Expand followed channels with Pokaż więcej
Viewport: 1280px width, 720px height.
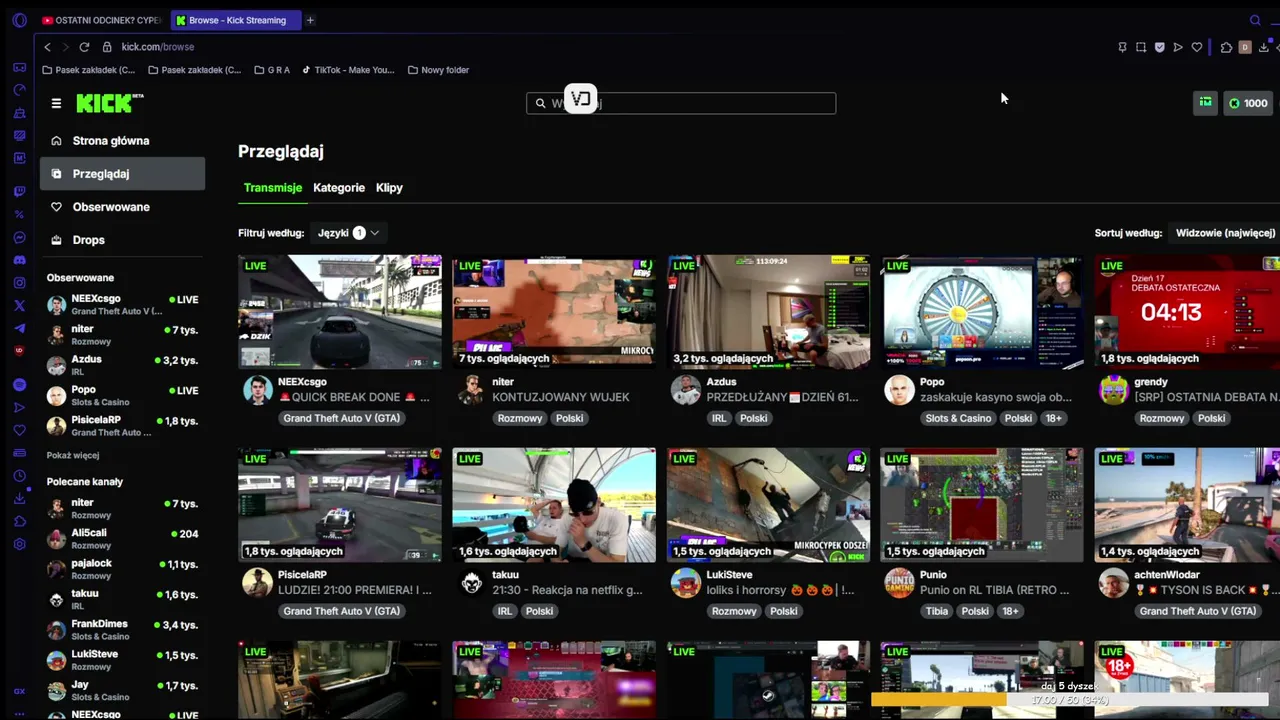pos(73,455)
